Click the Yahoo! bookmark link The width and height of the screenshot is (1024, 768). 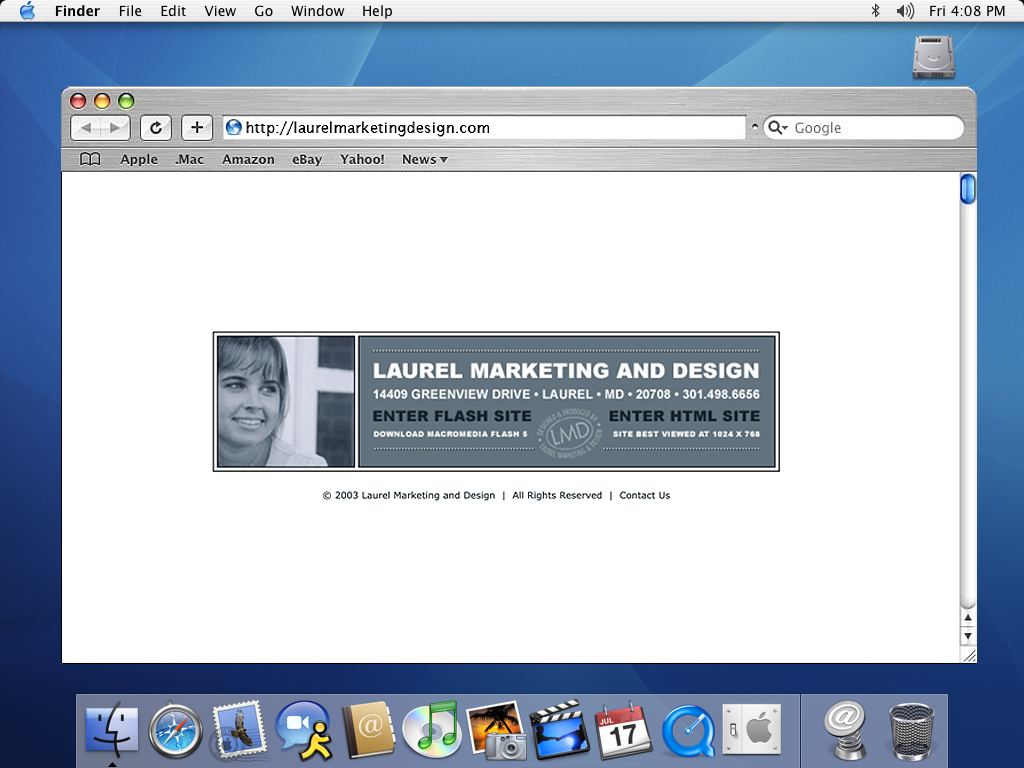pos(362,159)
